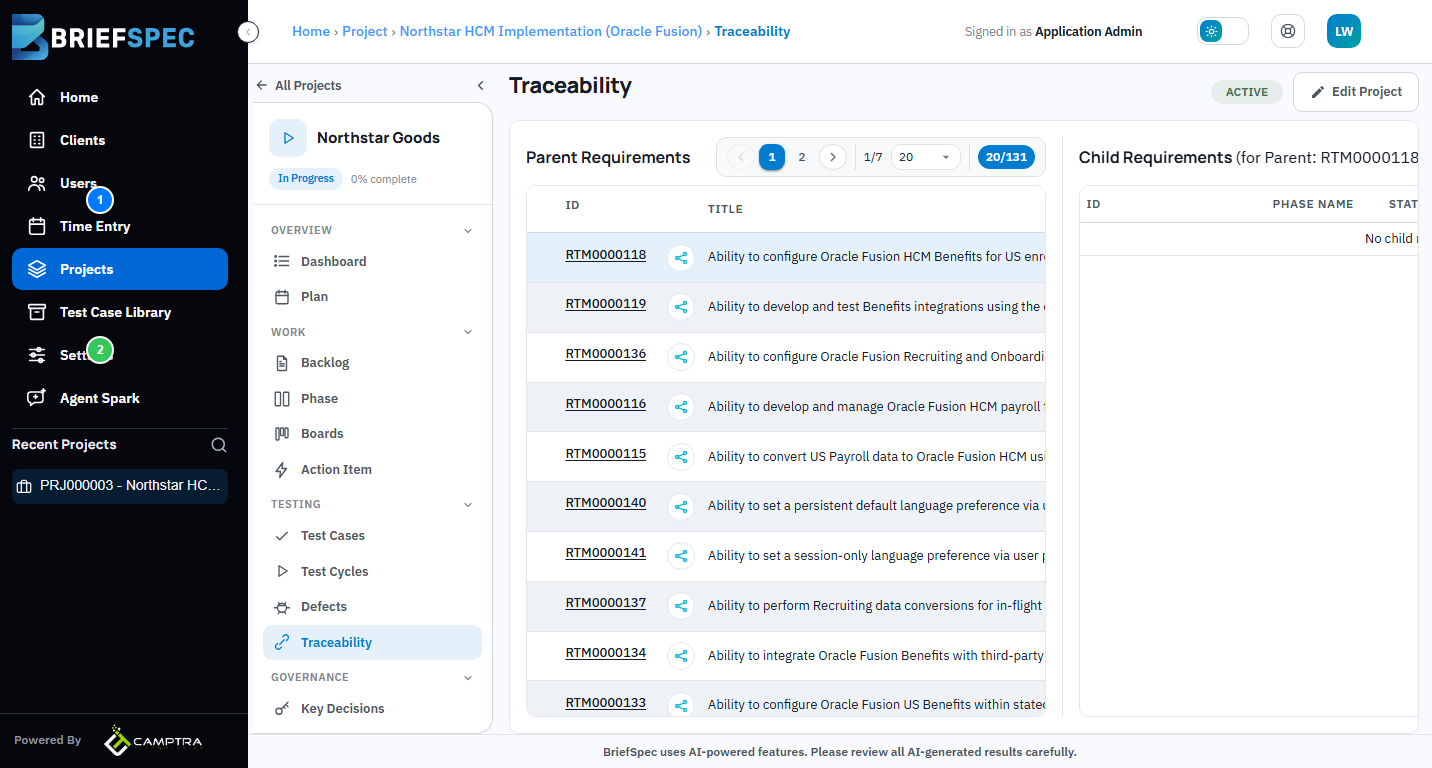Click the Home icon in the sidebar
1432x768 pixels.
click(x=37, y=97)
